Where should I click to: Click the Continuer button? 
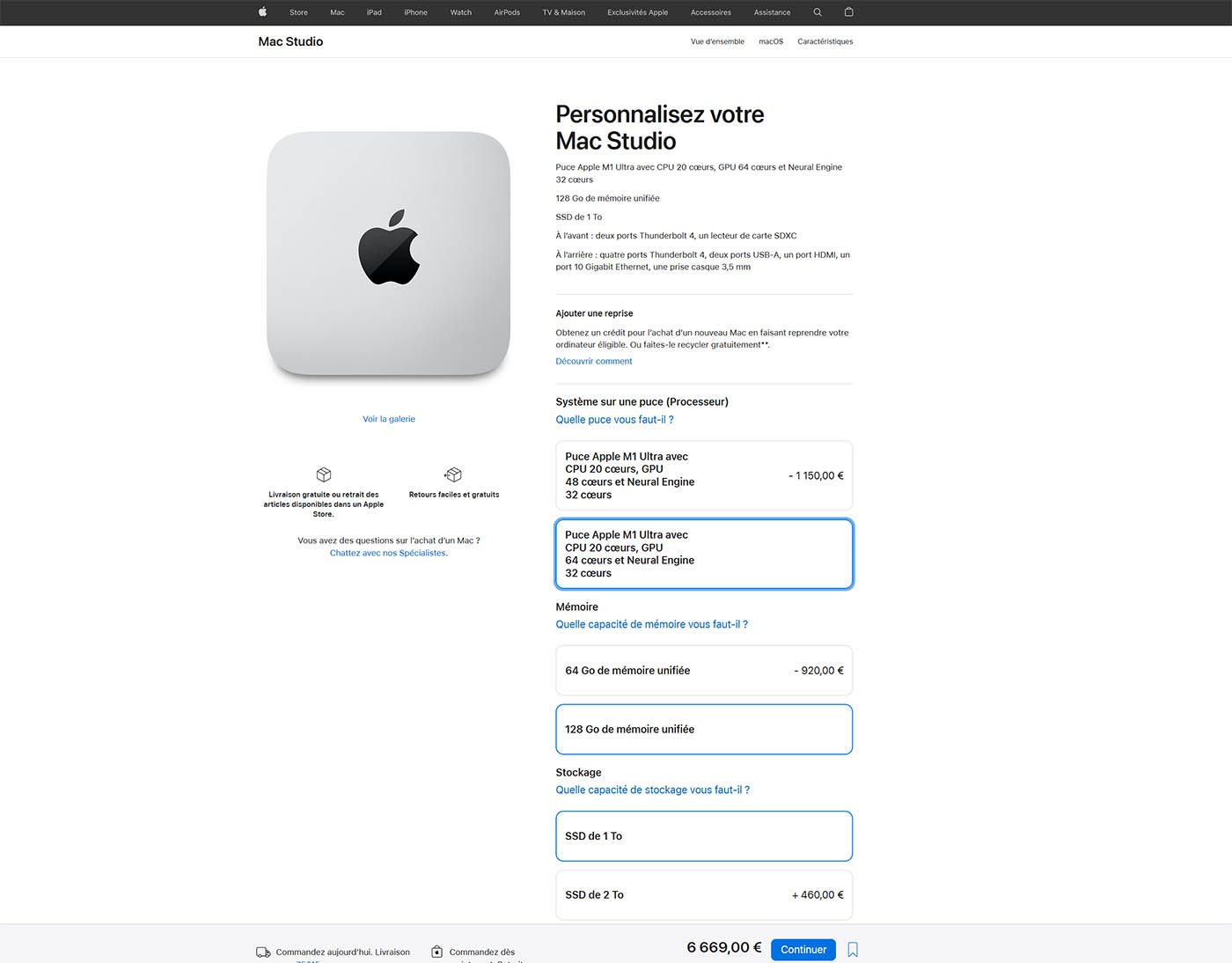click(x=803, y=950)
